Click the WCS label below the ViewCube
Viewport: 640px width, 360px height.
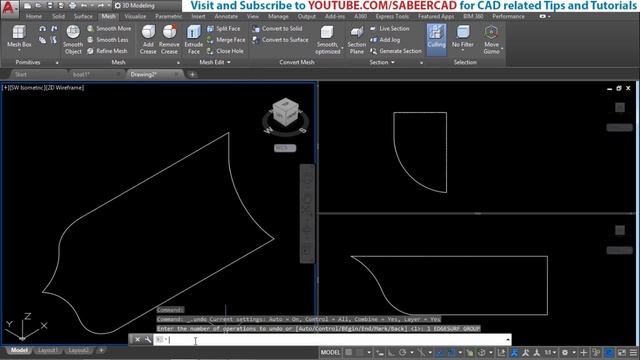tap(285, 148)
